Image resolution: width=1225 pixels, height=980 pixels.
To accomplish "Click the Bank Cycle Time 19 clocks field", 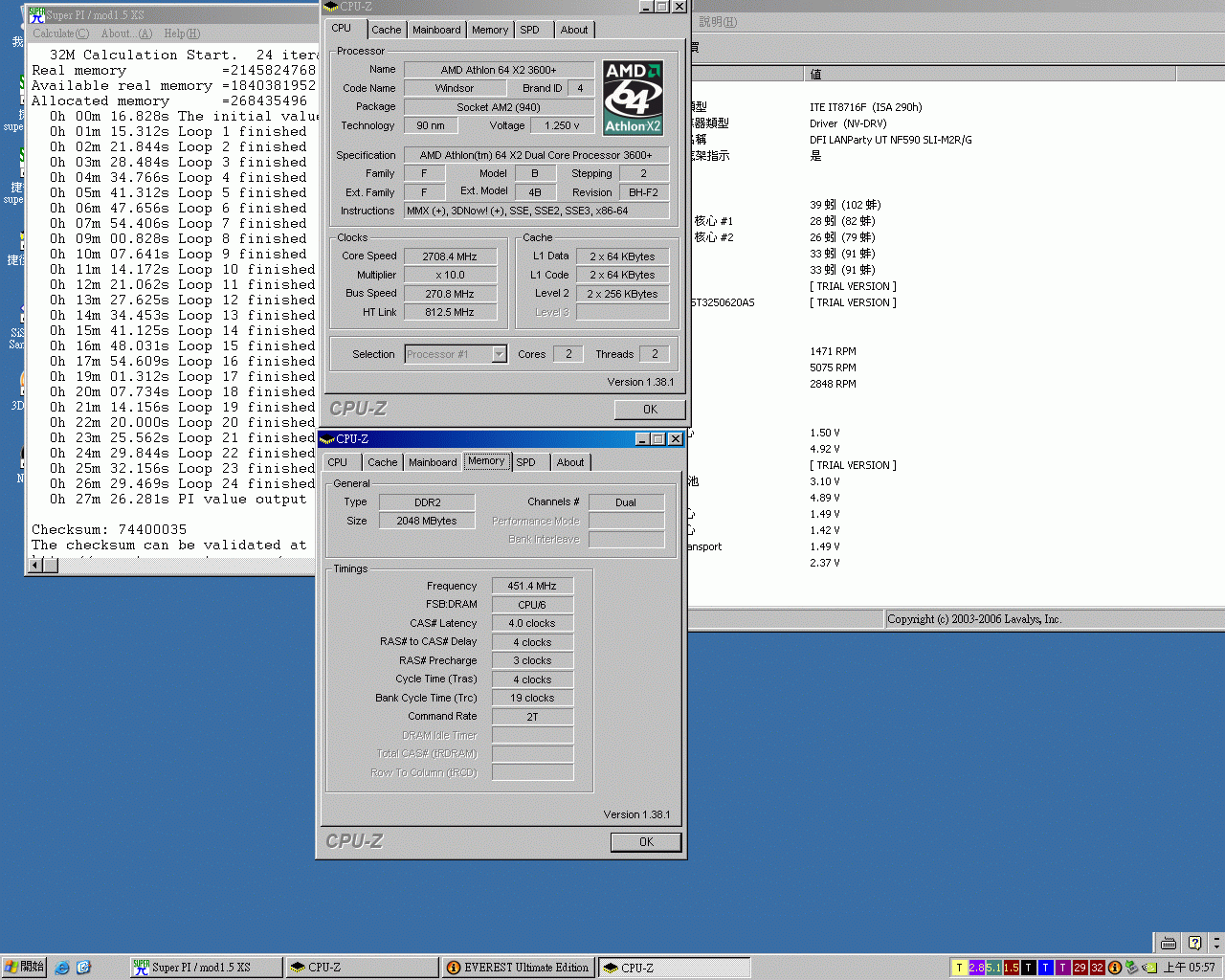I will click(x=532, y=698).
